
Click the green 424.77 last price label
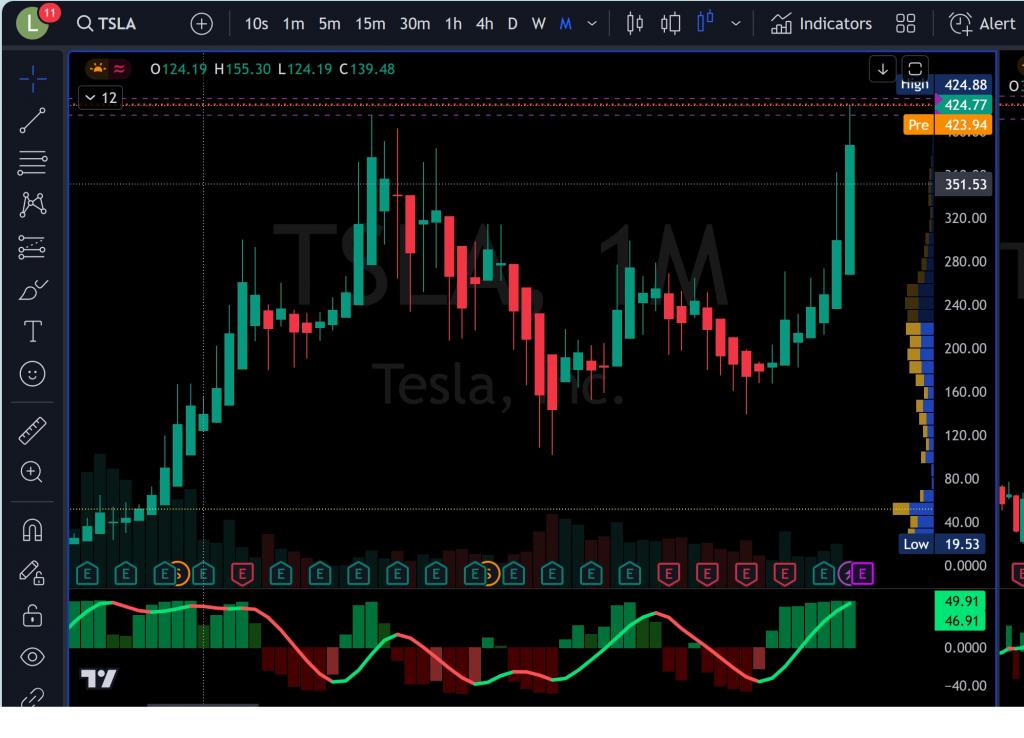965,104
